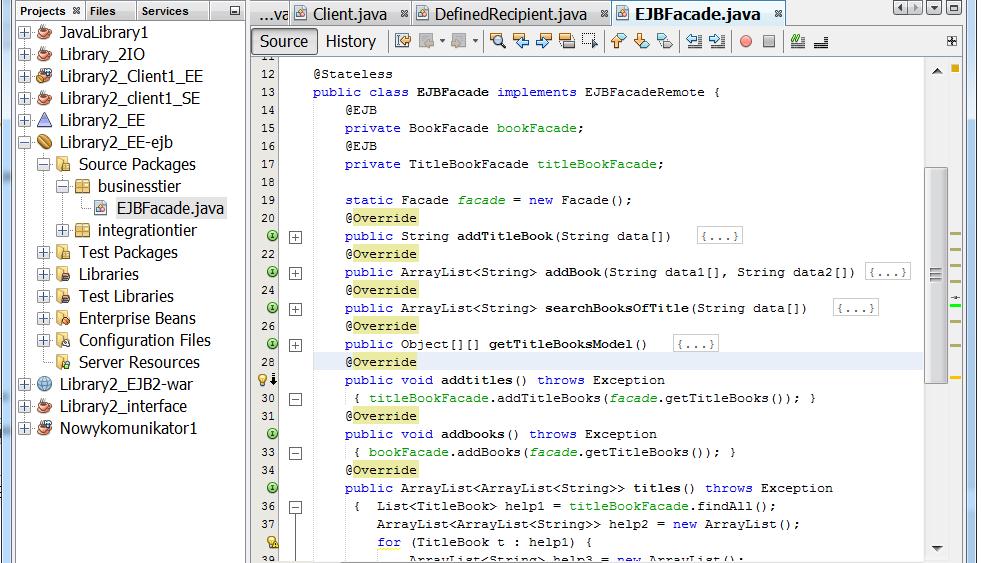The width and height of the screenshot is (981, 563).
Task: Uncomment selected lines icon
Action: coord(821,42)
